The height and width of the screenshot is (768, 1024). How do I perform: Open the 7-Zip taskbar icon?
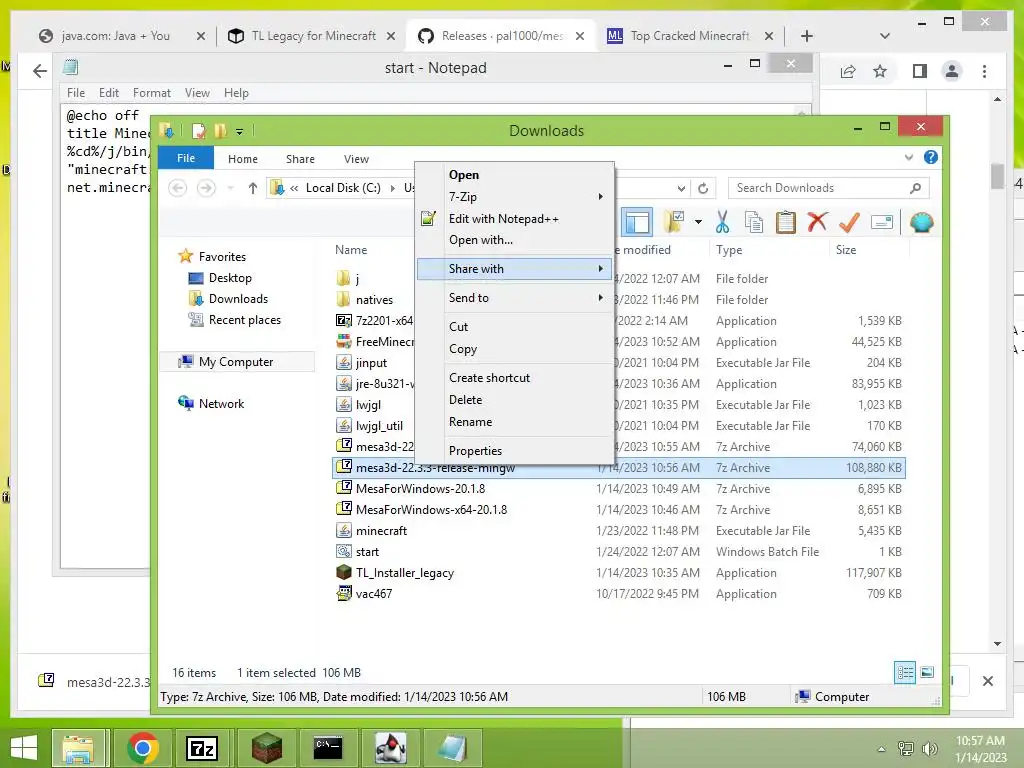[202, 748]
